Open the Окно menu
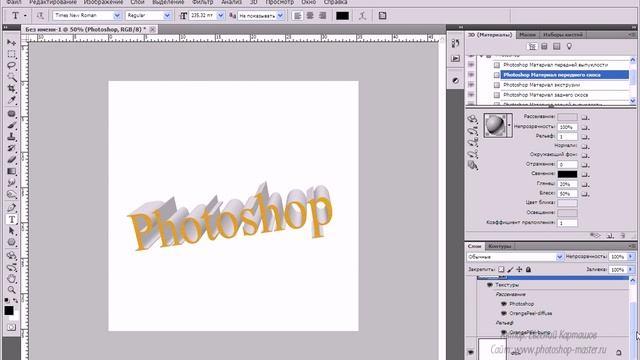 tap(309, 2)
